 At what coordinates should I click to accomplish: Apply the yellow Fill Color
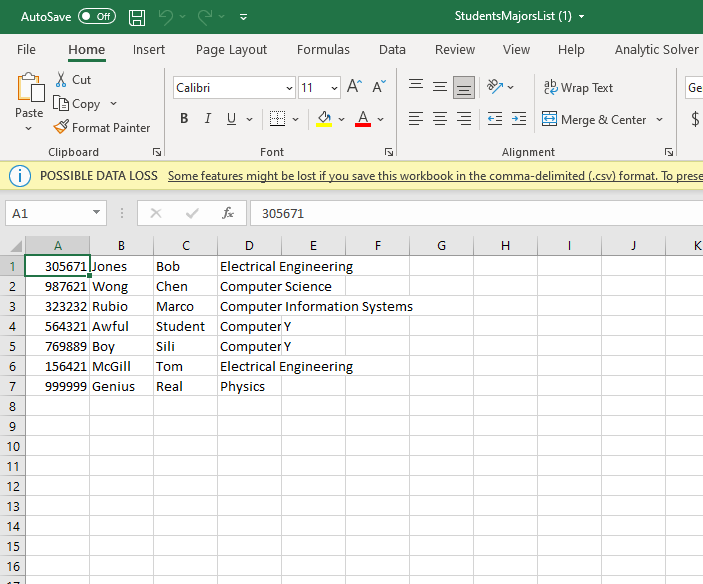pyautogui.click(x=324, y=119)
